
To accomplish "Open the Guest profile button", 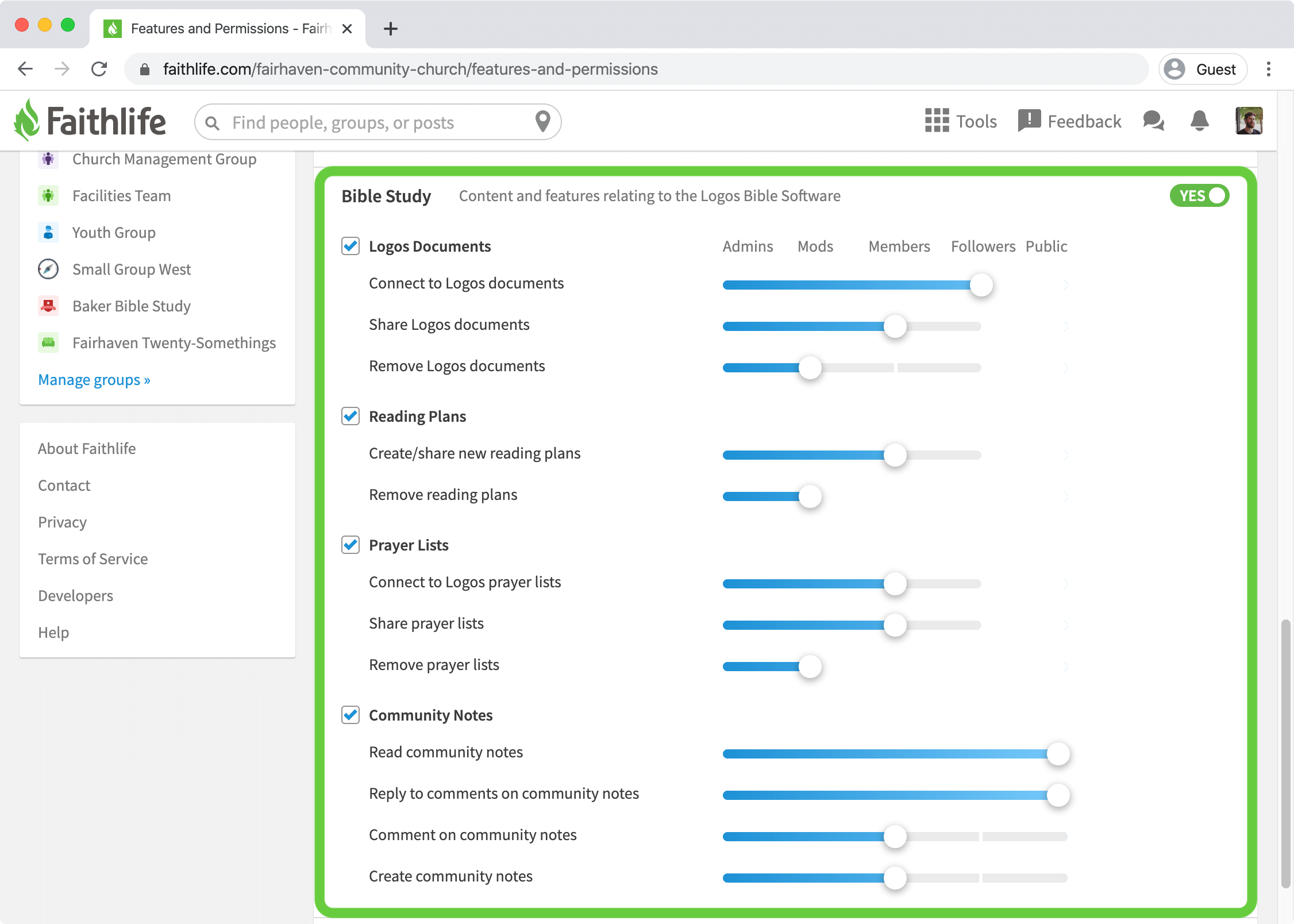I will tap(1203, 69).
